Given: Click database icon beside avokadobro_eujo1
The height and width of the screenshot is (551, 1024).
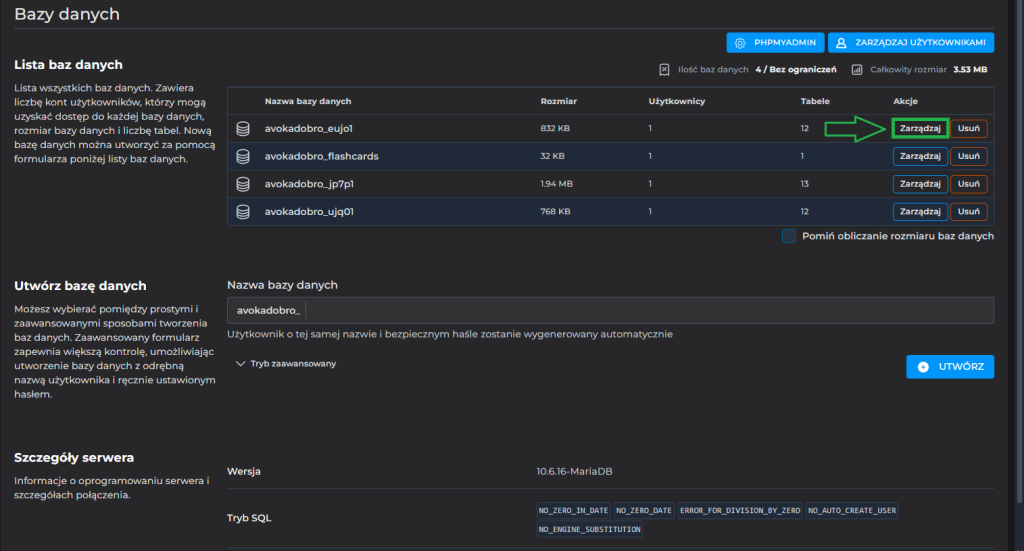Looking at the screenshot, I should pos(242,129).
